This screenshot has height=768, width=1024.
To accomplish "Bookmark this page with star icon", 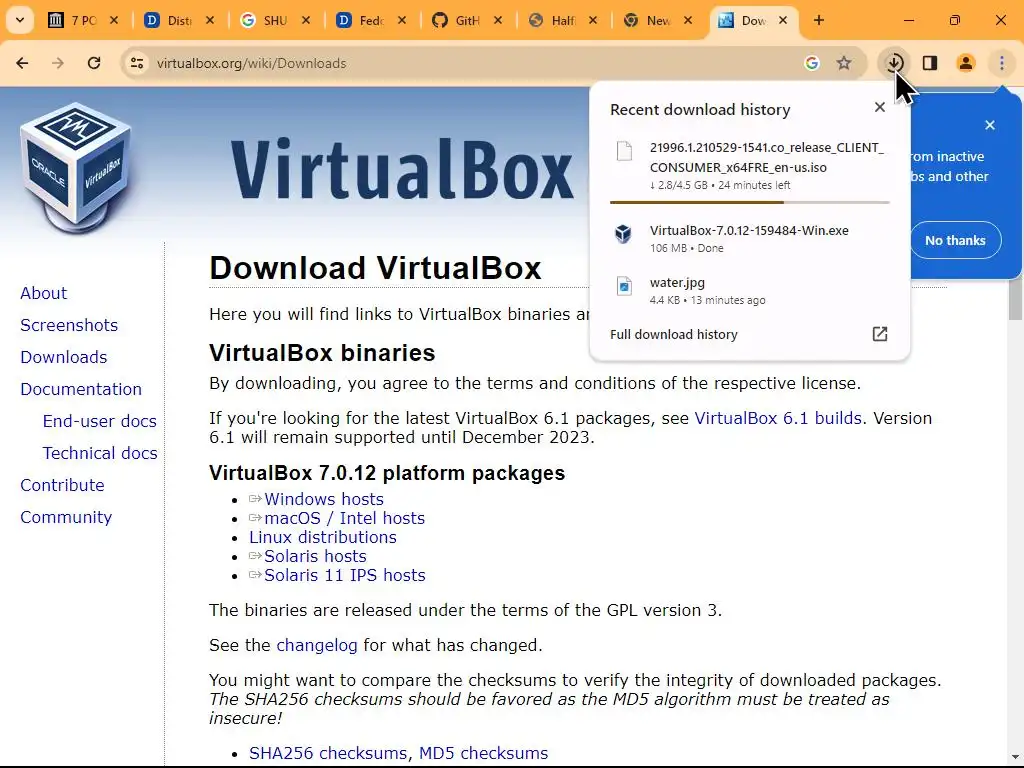I will coord(844,63).
